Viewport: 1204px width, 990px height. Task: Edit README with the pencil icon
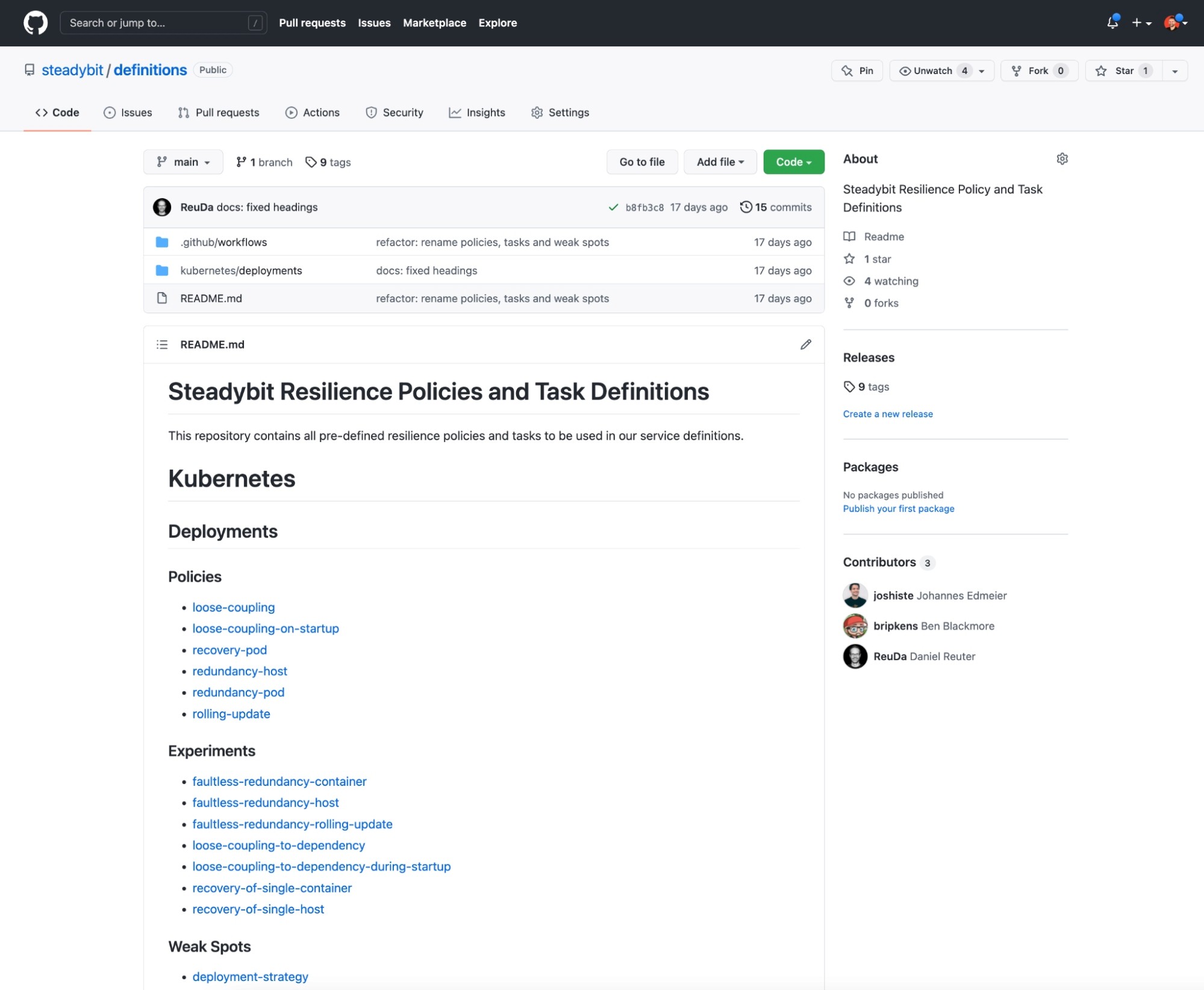[805, 344]
